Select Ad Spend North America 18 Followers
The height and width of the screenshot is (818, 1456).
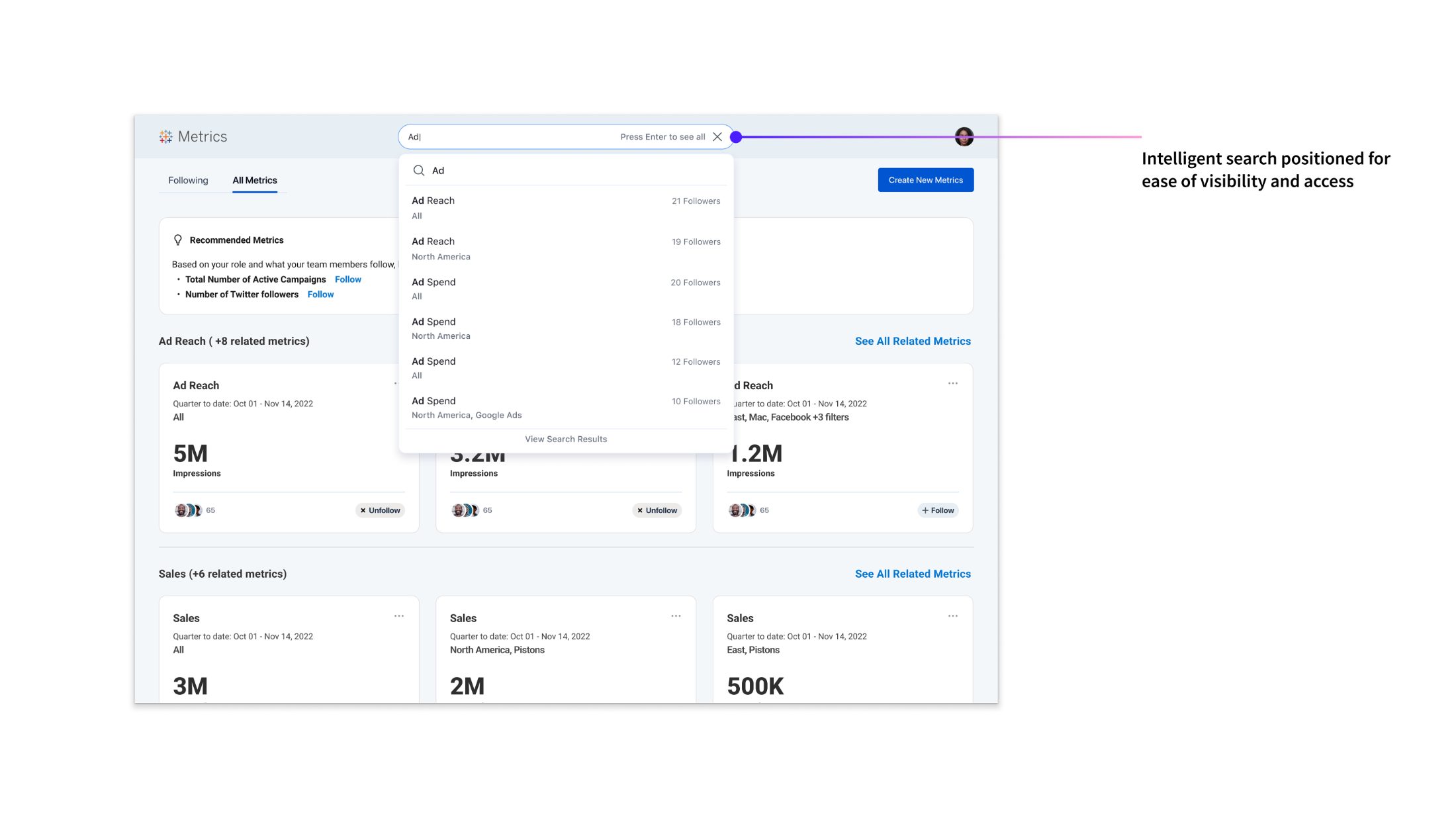(x=566, y=329)
